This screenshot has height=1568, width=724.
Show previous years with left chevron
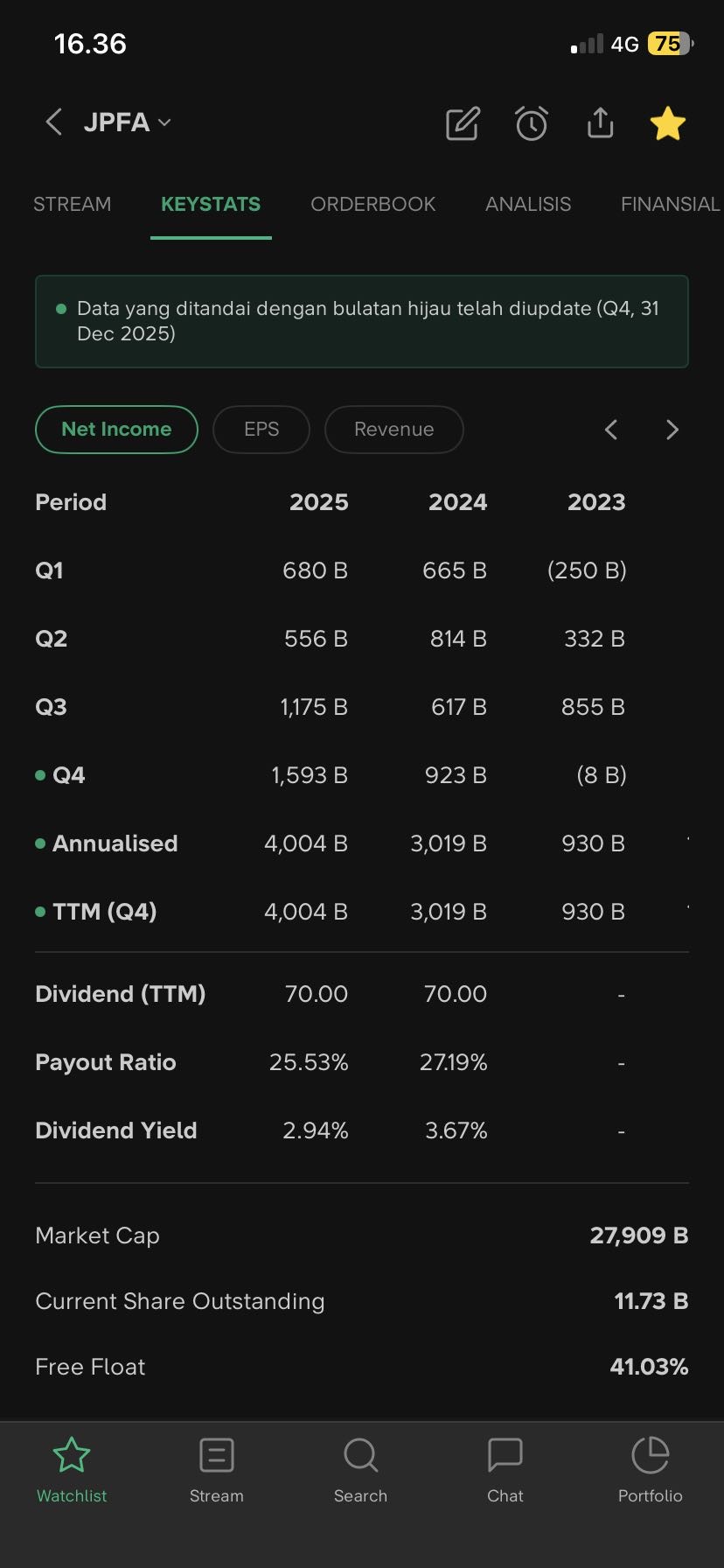611,430
